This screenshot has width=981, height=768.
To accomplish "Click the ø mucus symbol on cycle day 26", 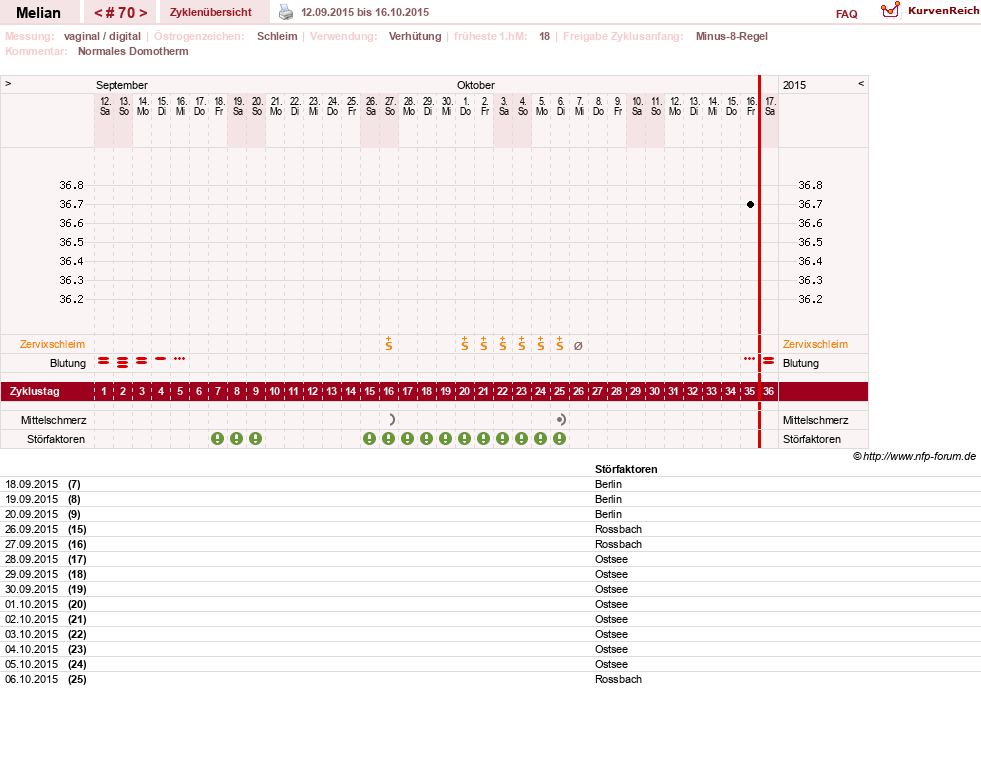I will (578, 345).
